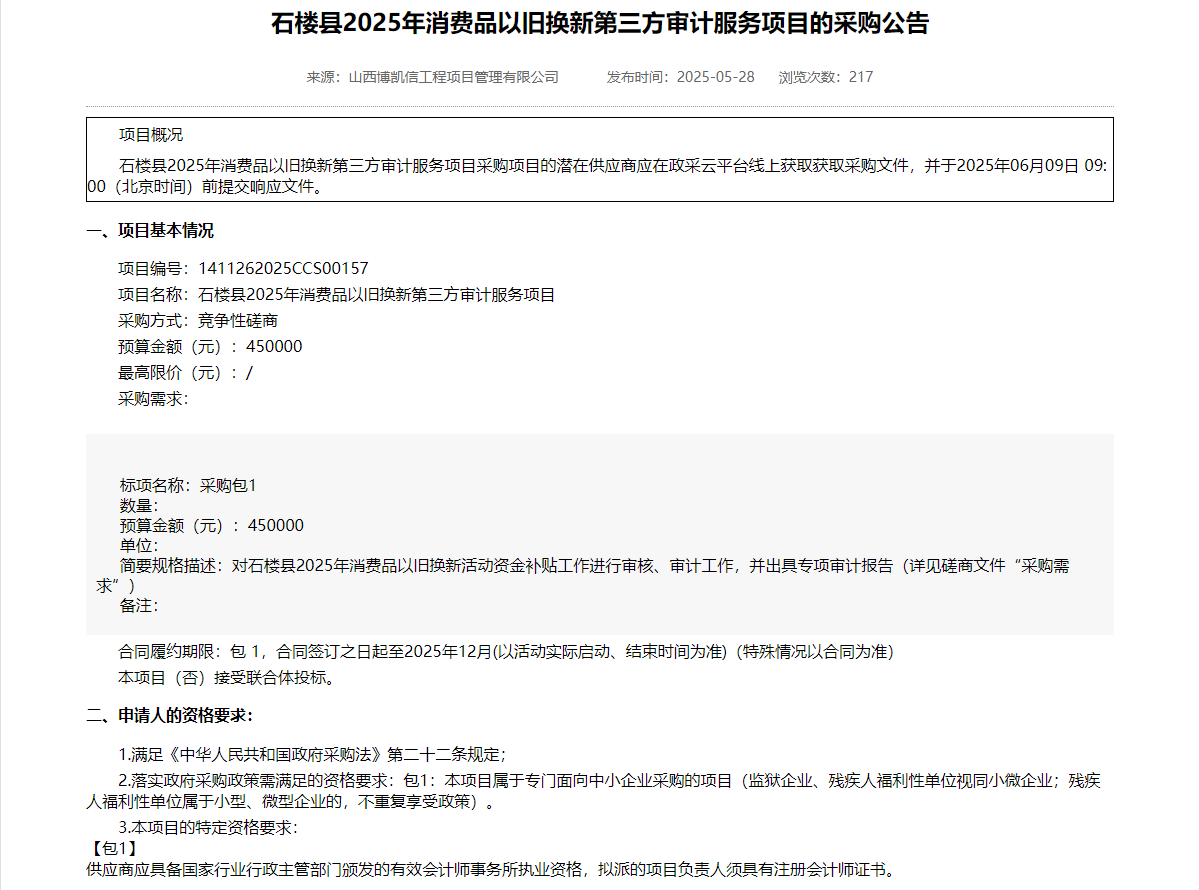Click the announcement title heading

(600, 24)
